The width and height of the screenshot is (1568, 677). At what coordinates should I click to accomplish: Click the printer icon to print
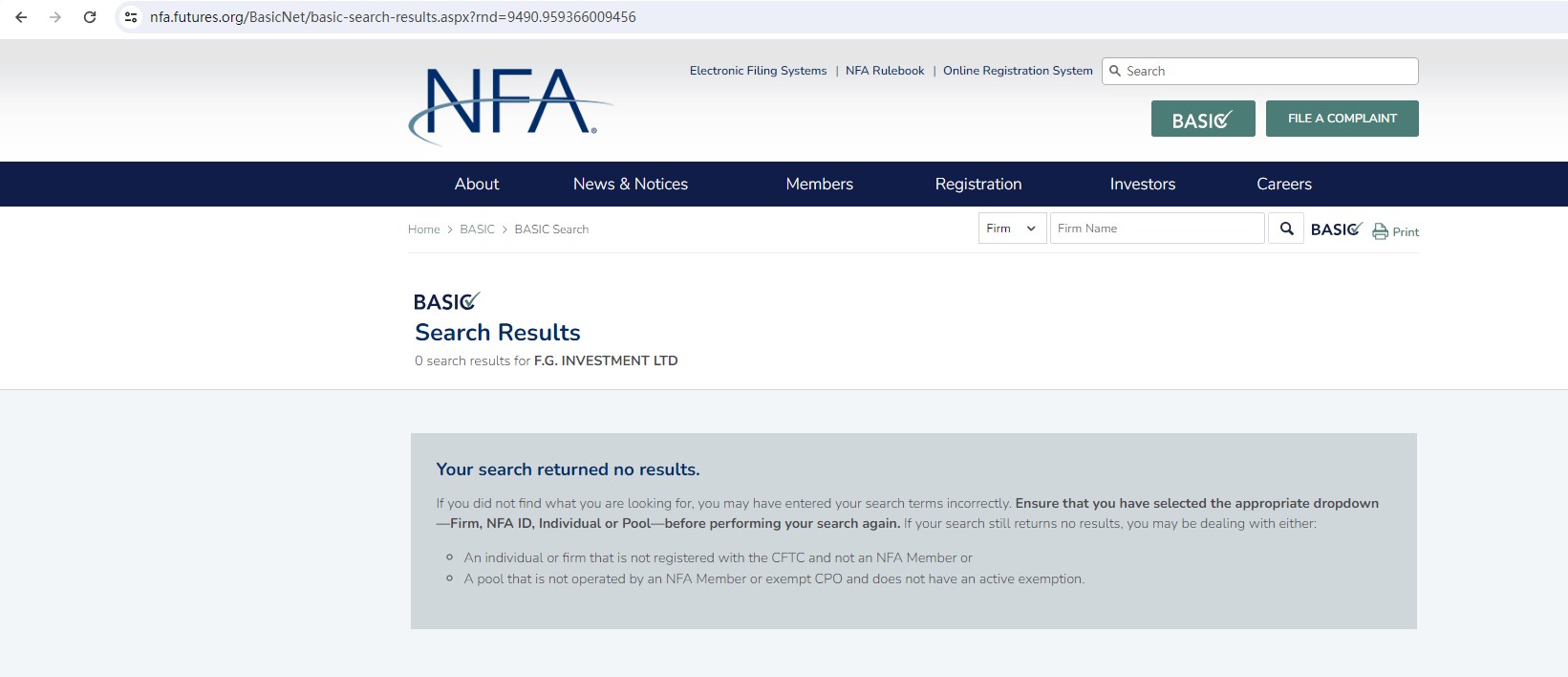(1380, 231)
